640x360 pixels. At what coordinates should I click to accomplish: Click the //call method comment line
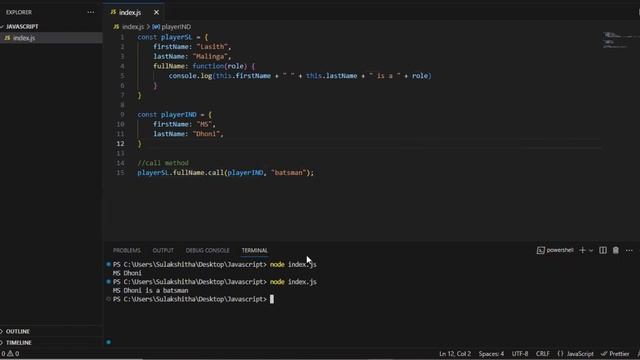[x=163, y=163]
